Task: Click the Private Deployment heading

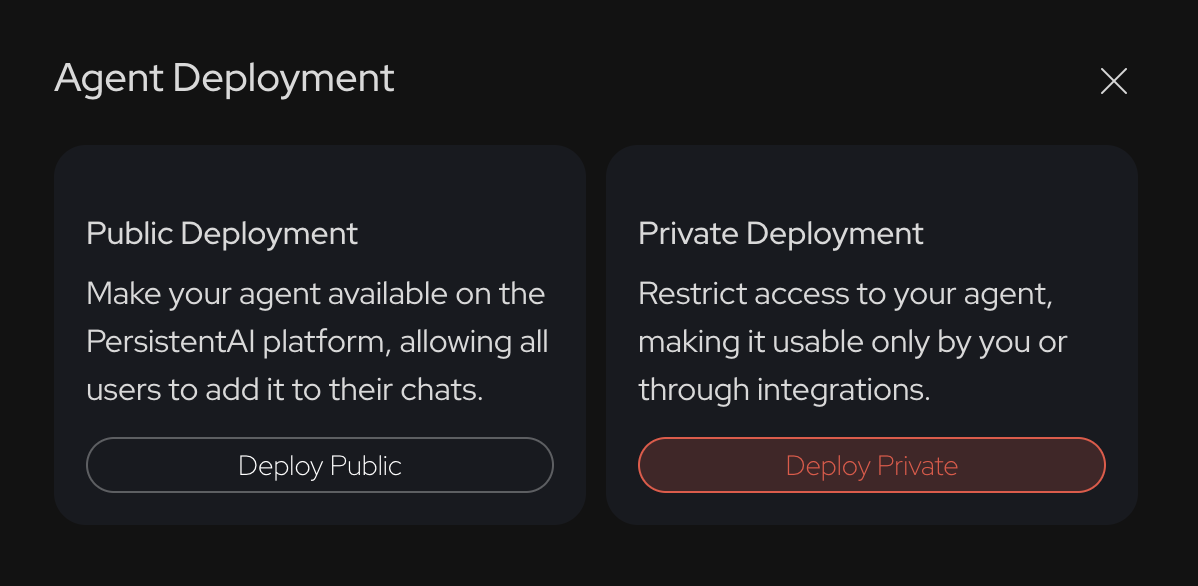Action: tap(781, 234)
